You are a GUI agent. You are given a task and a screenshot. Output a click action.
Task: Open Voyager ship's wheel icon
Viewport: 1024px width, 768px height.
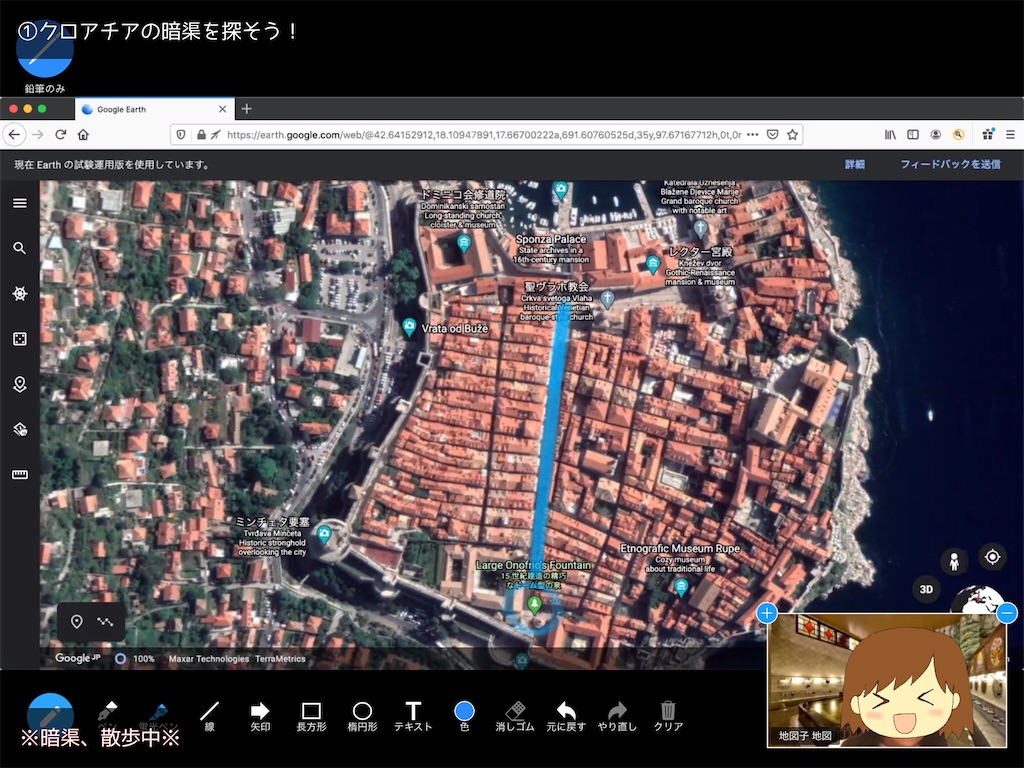[20, 294]
